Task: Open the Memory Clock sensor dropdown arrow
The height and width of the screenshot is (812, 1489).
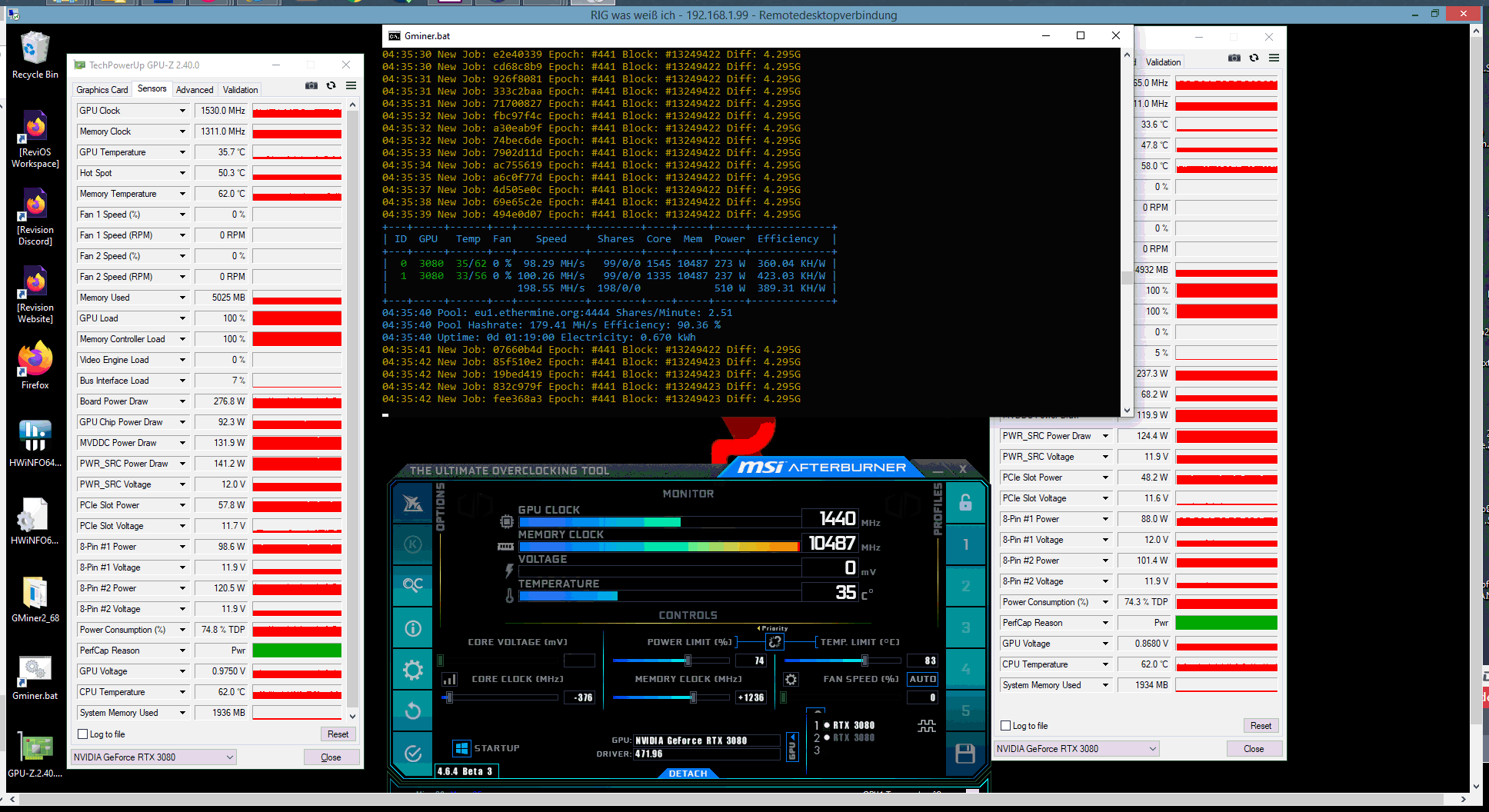Action: click(x=182, y=131)
